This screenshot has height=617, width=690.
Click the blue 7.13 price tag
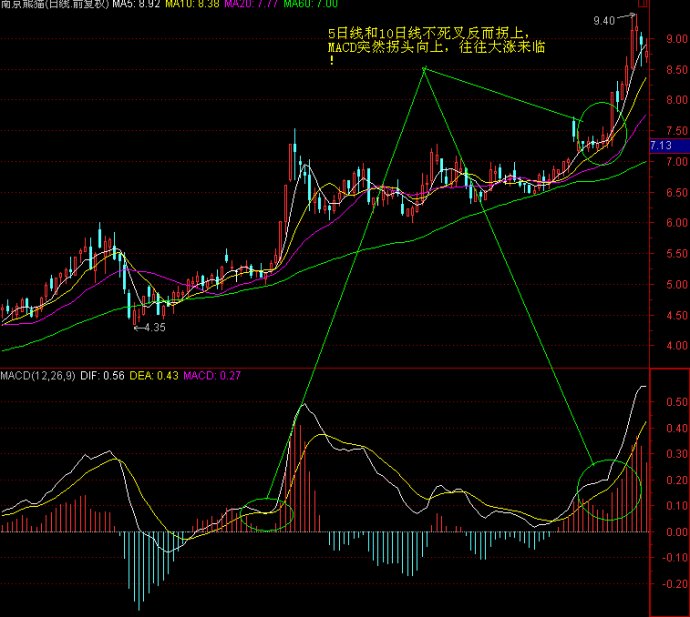tap(661, 146)
